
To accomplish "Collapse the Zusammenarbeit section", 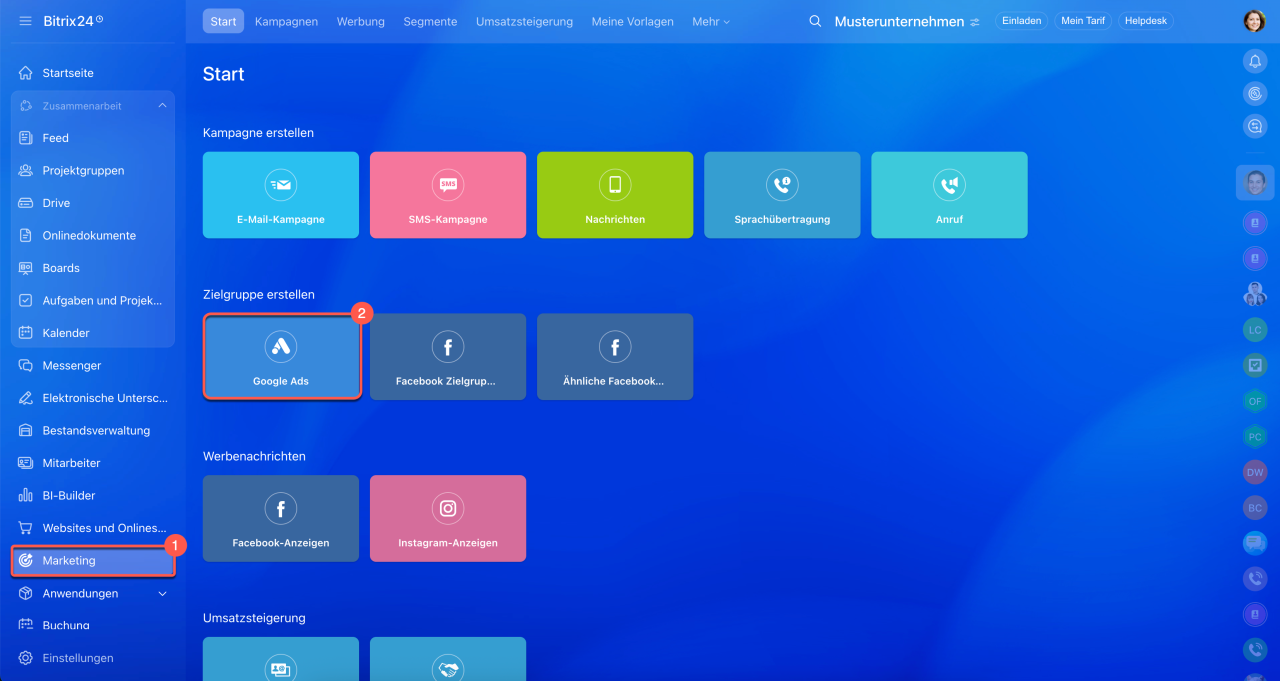I will click(162, 106).
